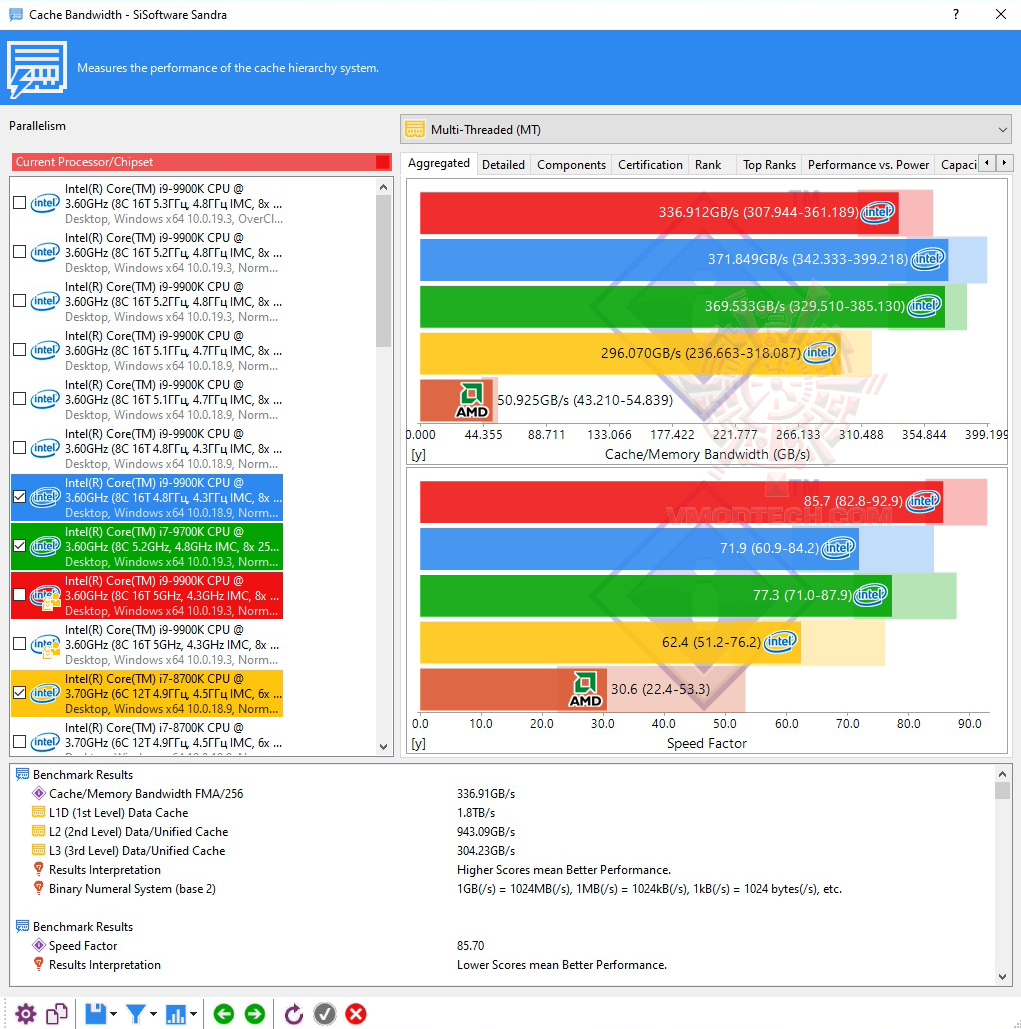This screenshot has width=1021, height=1029.
Task: Click Intel logo on the 85.7 speed factor bar
Action: (x=923, y=501)
